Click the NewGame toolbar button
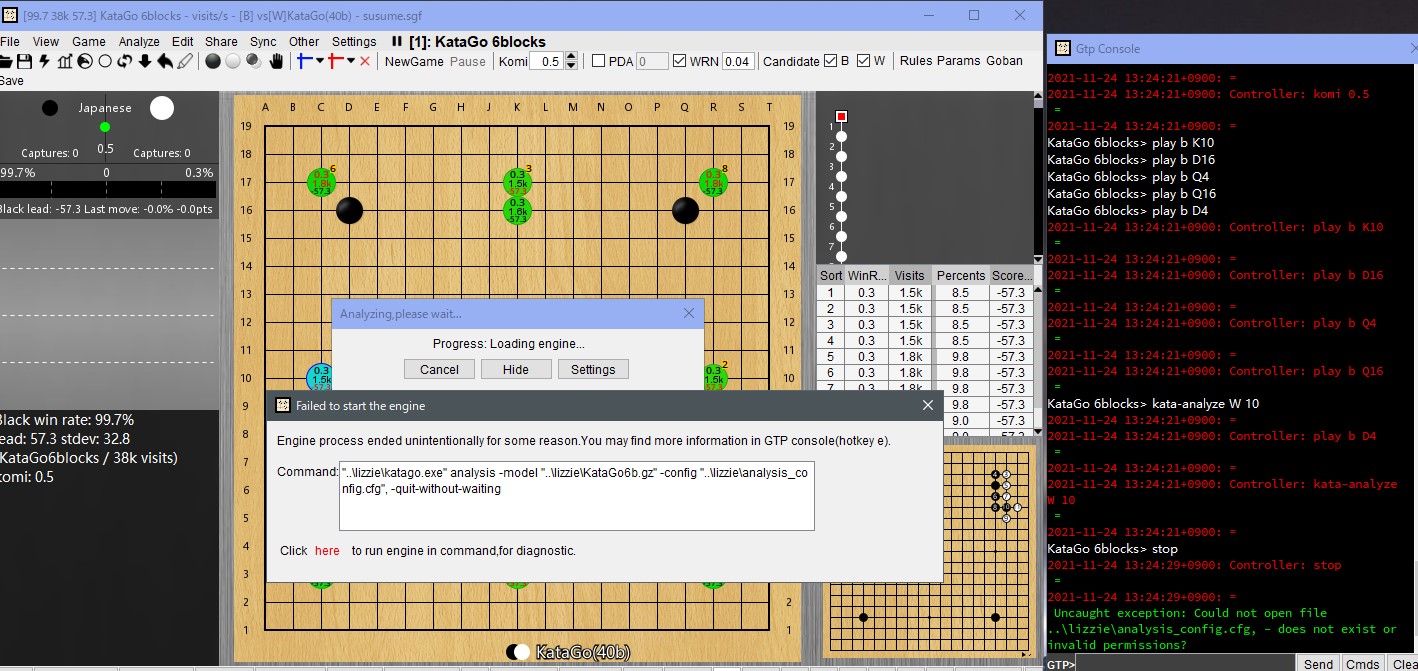Screen dimensions: 1418x671 pyautogui.click(x=414, y=61)
